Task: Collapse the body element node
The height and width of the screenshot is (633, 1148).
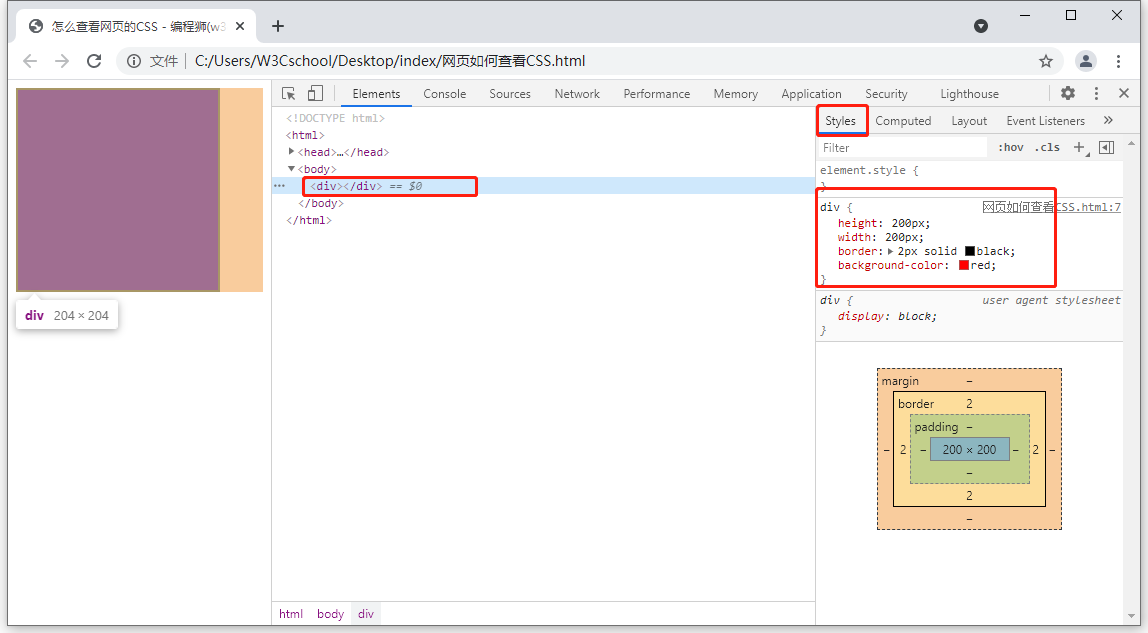Action: (292, 169)
